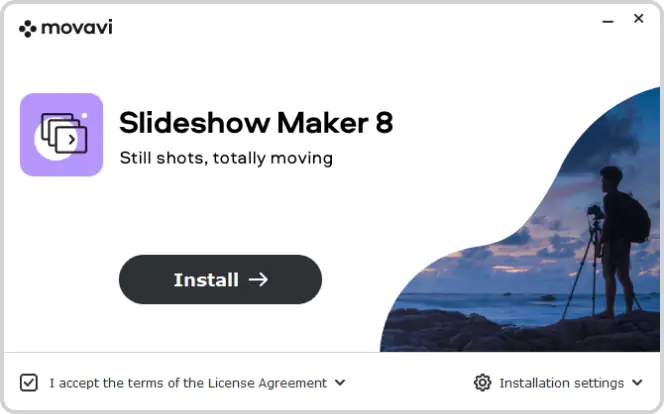Select the Slideshow Maker 8 title
This screenshot has width=664, height=414.
[256, 123]
